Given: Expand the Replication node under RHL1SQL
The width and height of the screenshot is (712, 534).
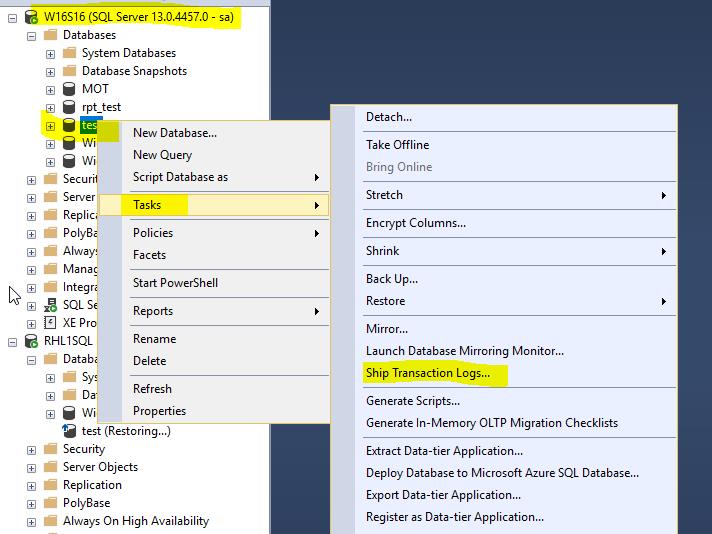Looking at the screenshot, I should [31, 486].
